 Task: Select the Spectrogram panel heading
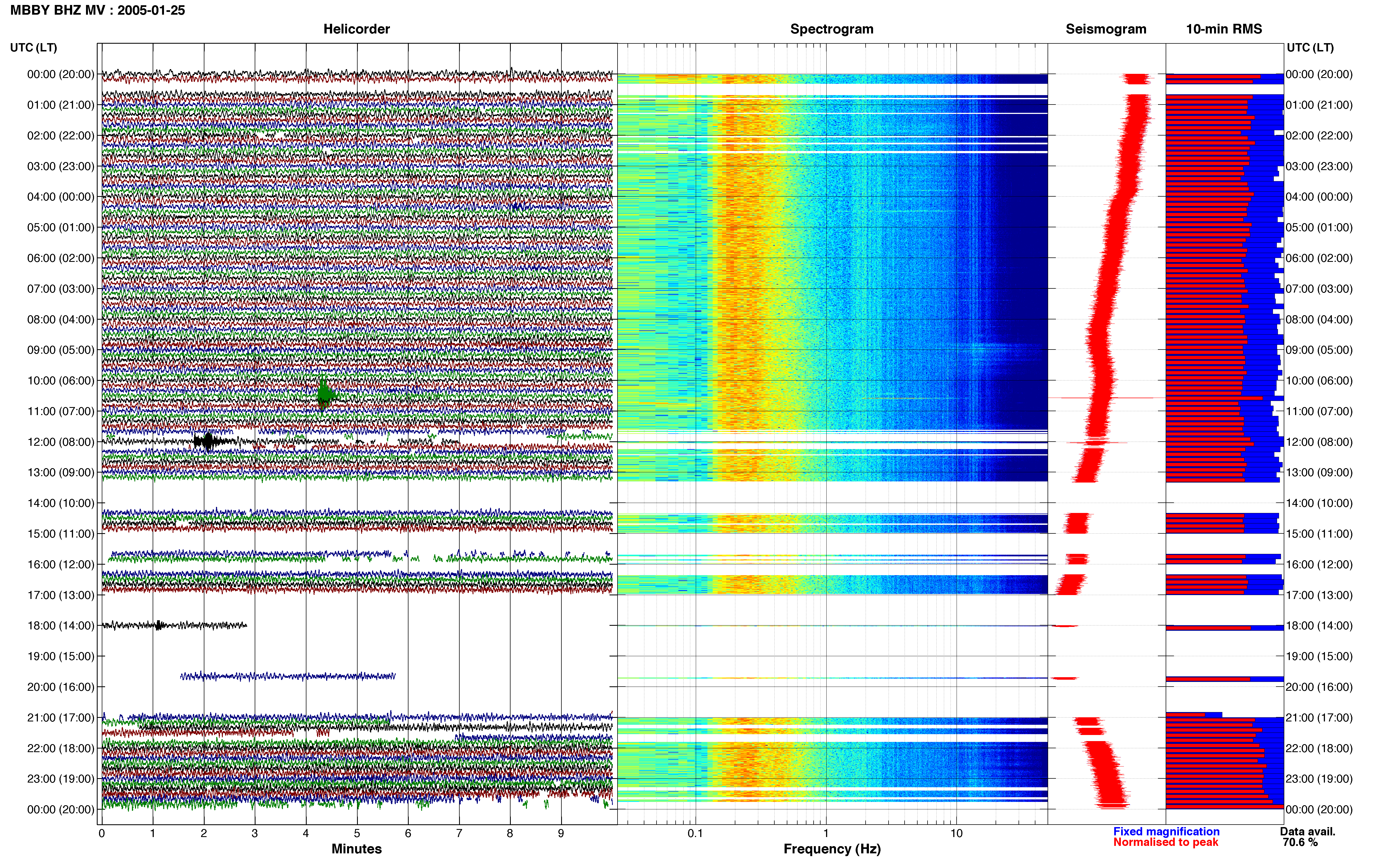tap(832, 29)
